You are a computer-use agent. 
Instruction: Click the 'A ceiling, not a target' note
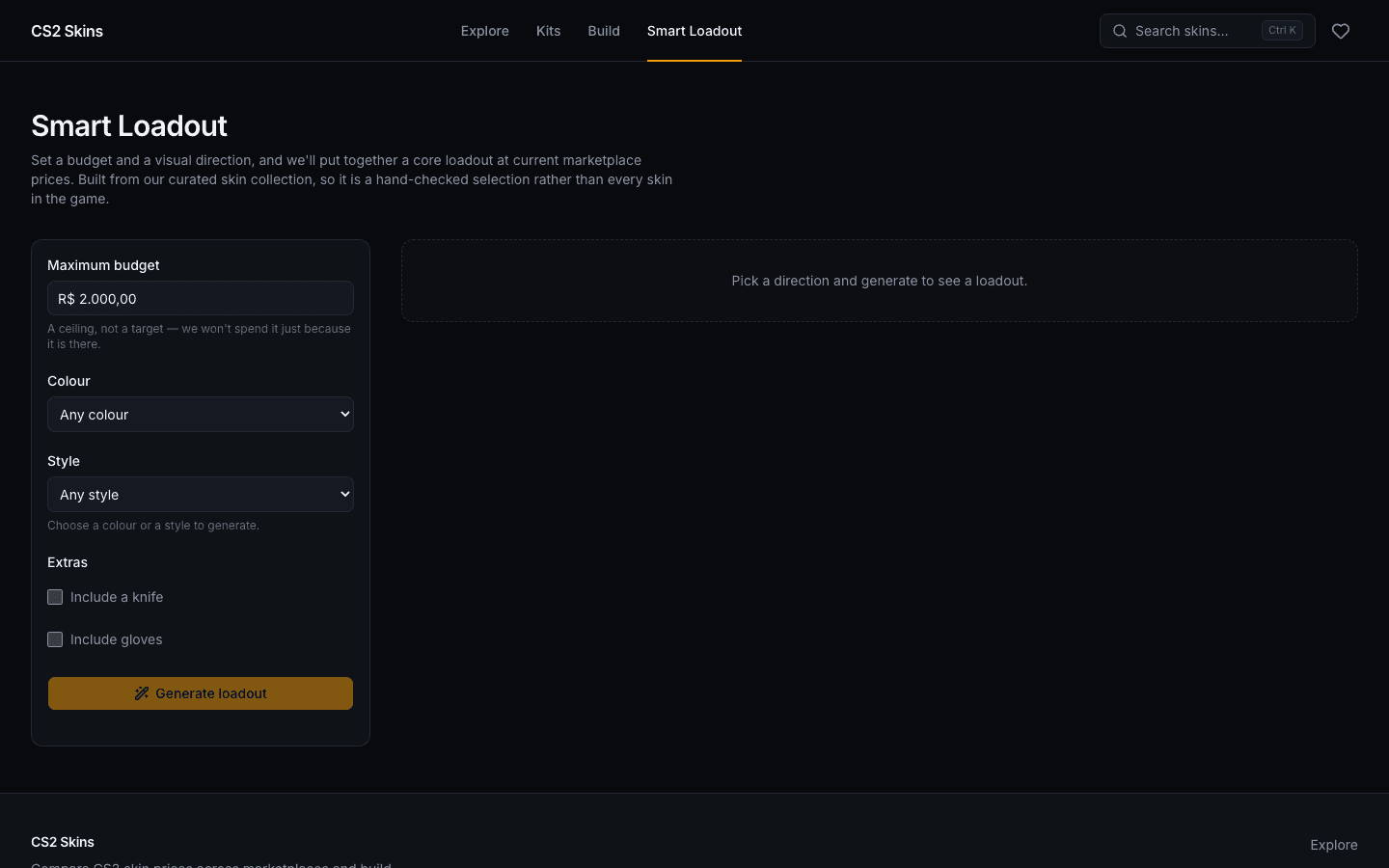pyautogui.click(x=200, y=337)
